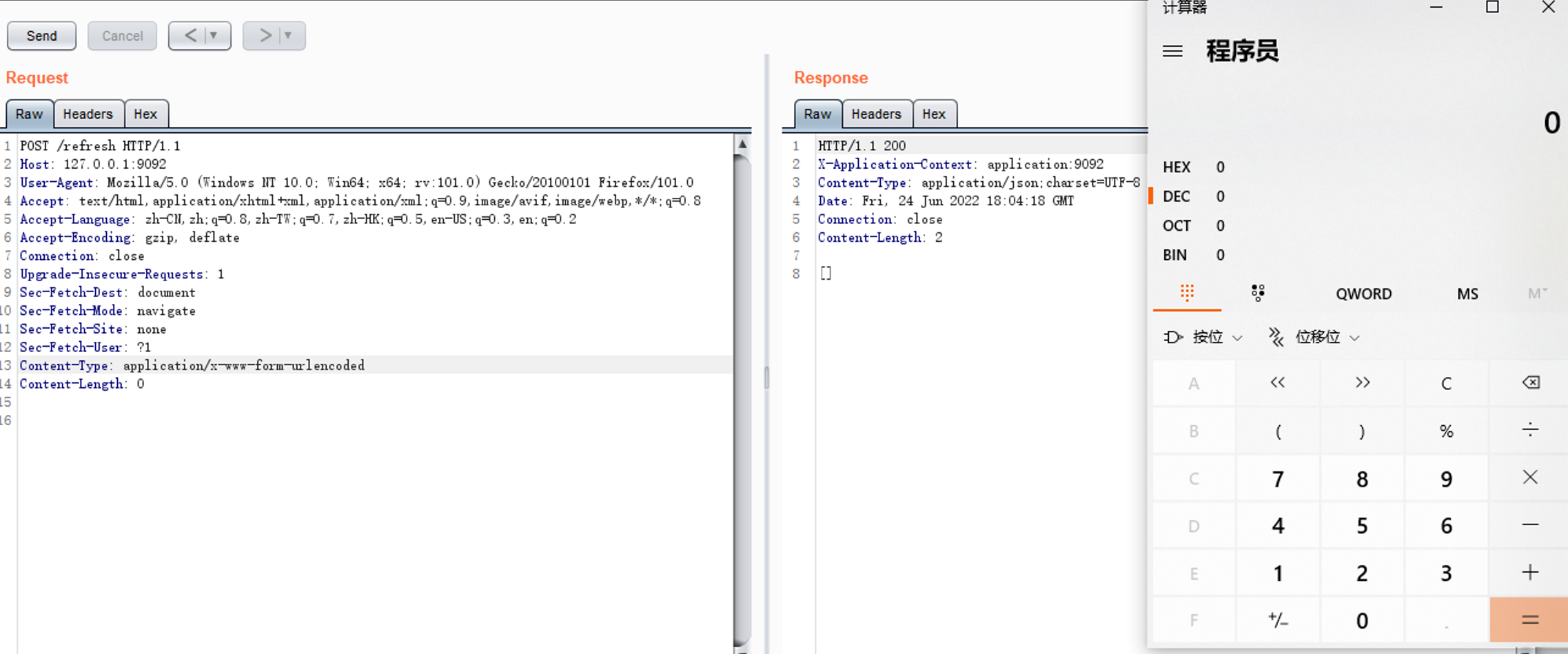Click the X-Application-Context response header

pos(961,164)
